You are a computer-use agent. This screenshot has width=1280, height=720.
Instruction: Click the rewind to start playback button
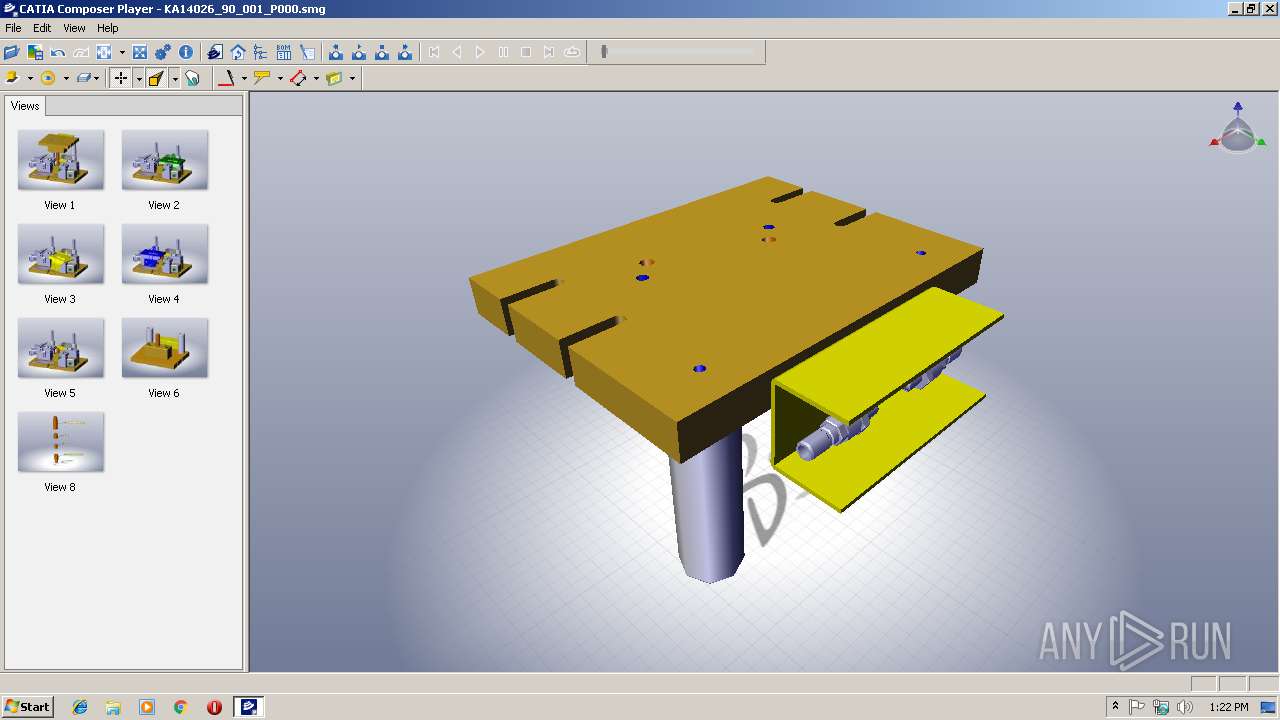point(434,52)
